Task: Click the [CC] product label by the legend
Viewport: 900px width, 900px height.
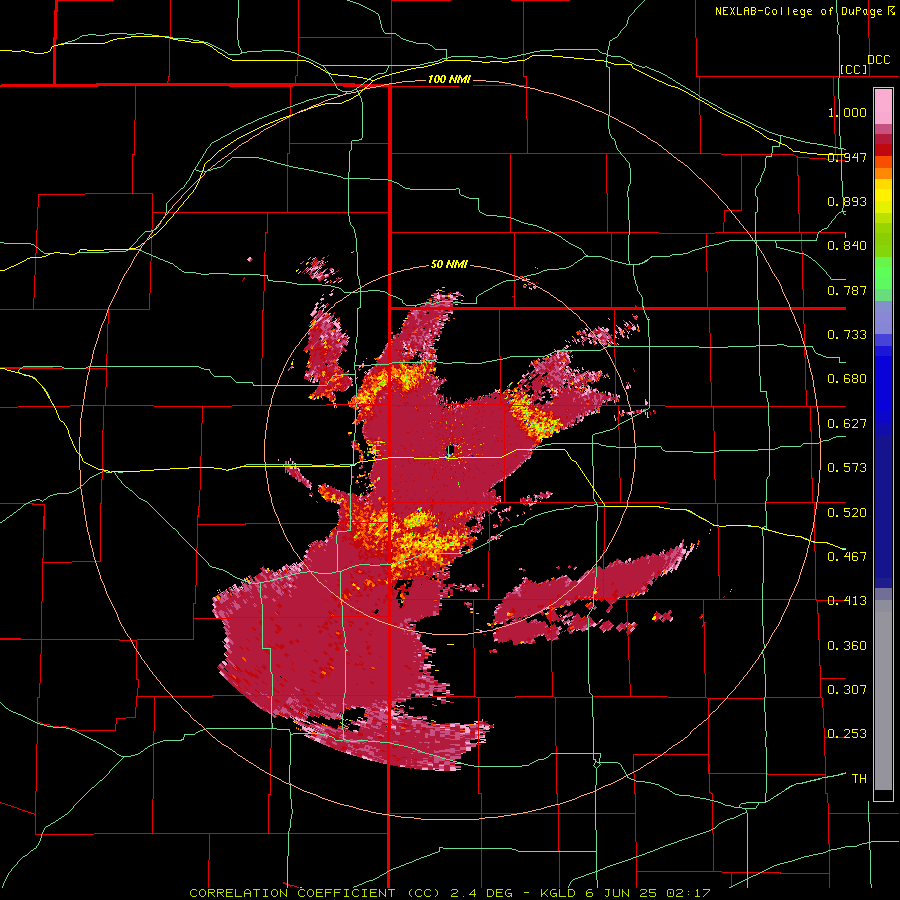Action: (854, 69)
